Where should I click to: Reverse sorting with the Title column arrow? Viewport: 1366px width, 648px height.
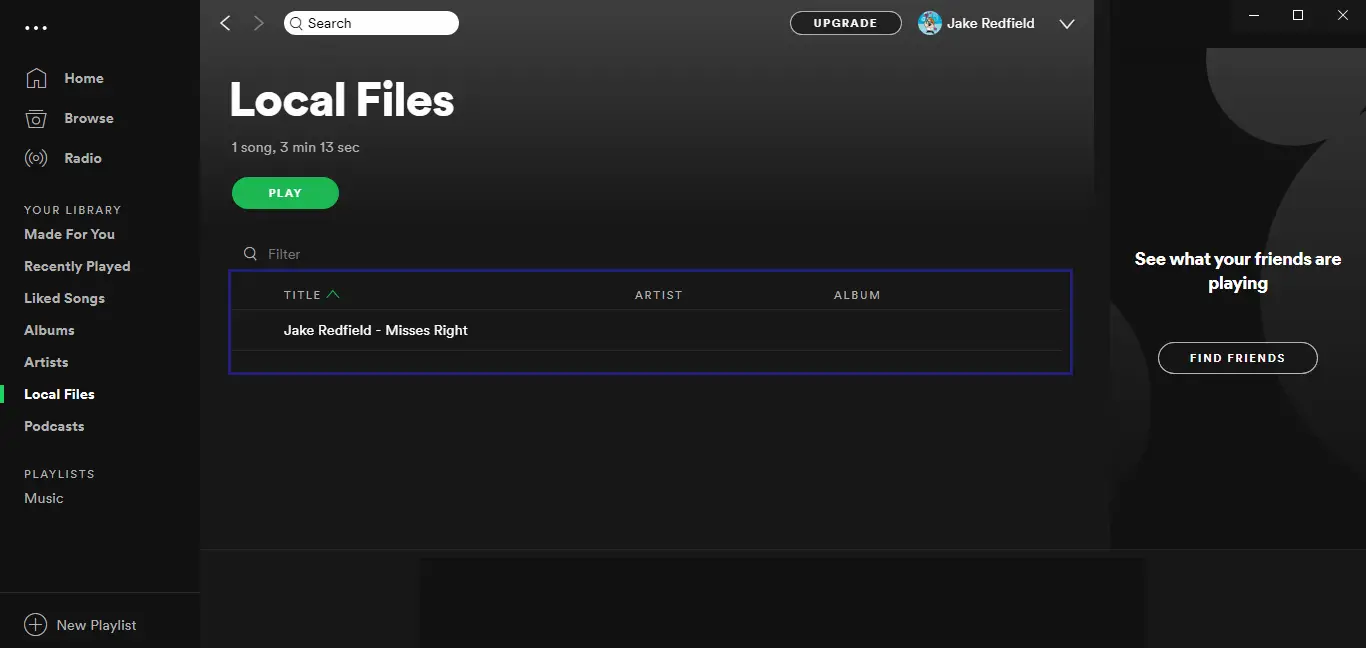tap(334, 294)
